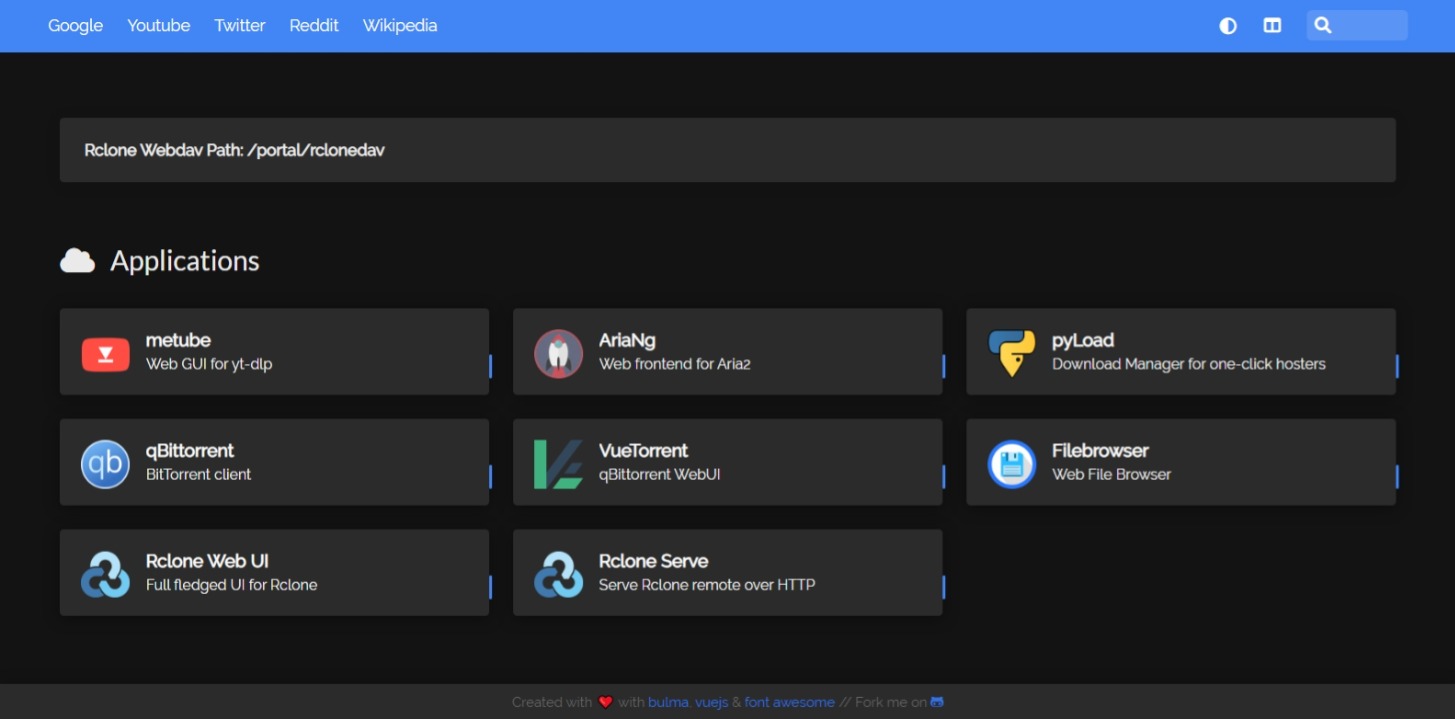Follow the vuejs link in footer
Viewport: 1455px width, 719px height.
coord(711,702)
